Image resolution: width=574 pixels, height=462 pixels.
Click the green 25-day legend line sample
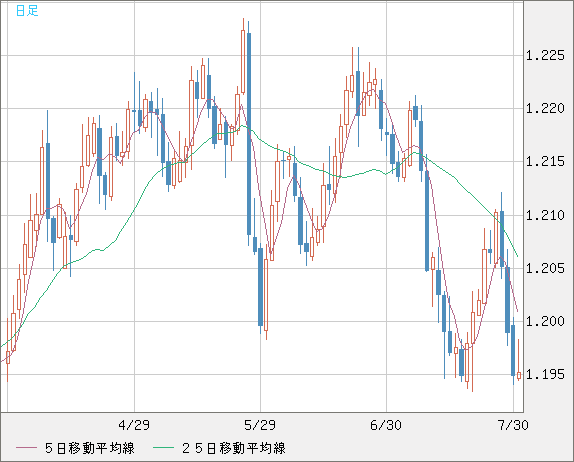(x=163, y=448)
